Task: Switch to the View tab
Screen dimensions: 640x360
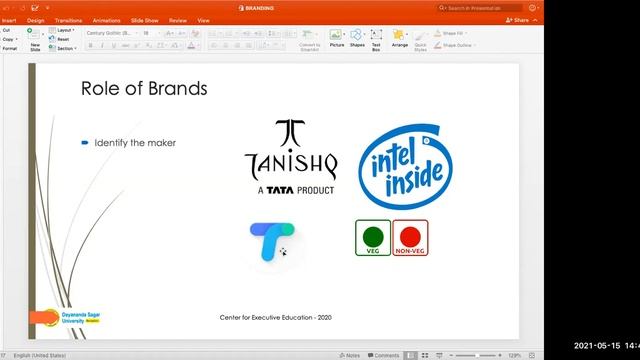Action: tap(203, 20)
